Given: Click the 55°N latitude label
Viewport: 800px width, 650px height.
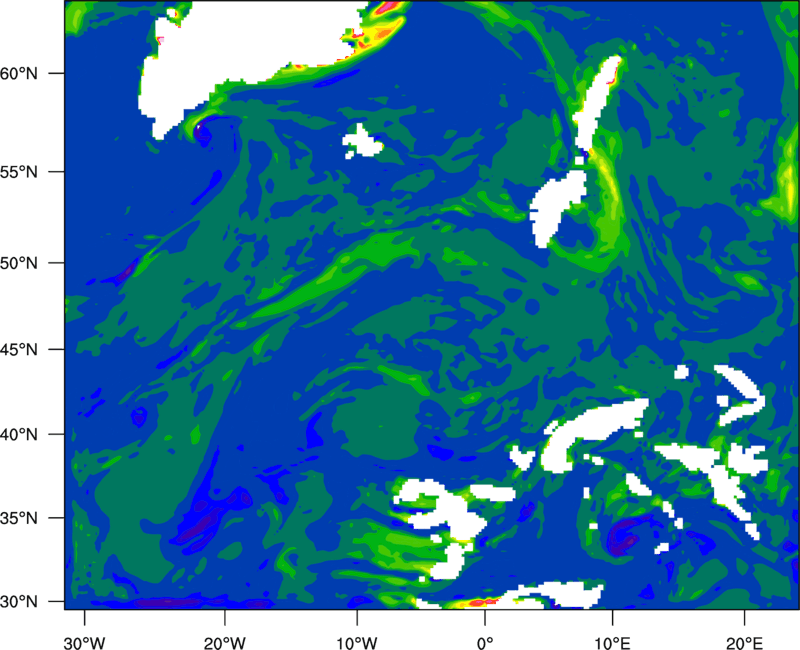Looking at the screenshot, I should coord(19,172).
